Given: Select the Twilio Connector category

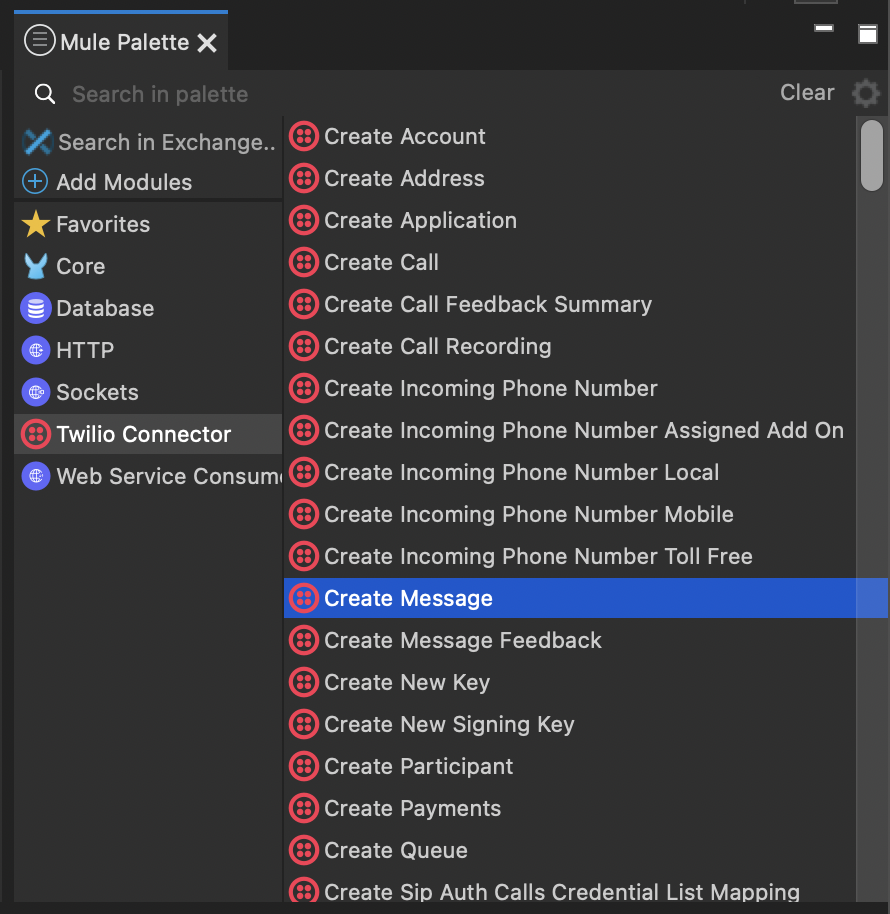Looking at the screenshot, I should tap(143, 434).
